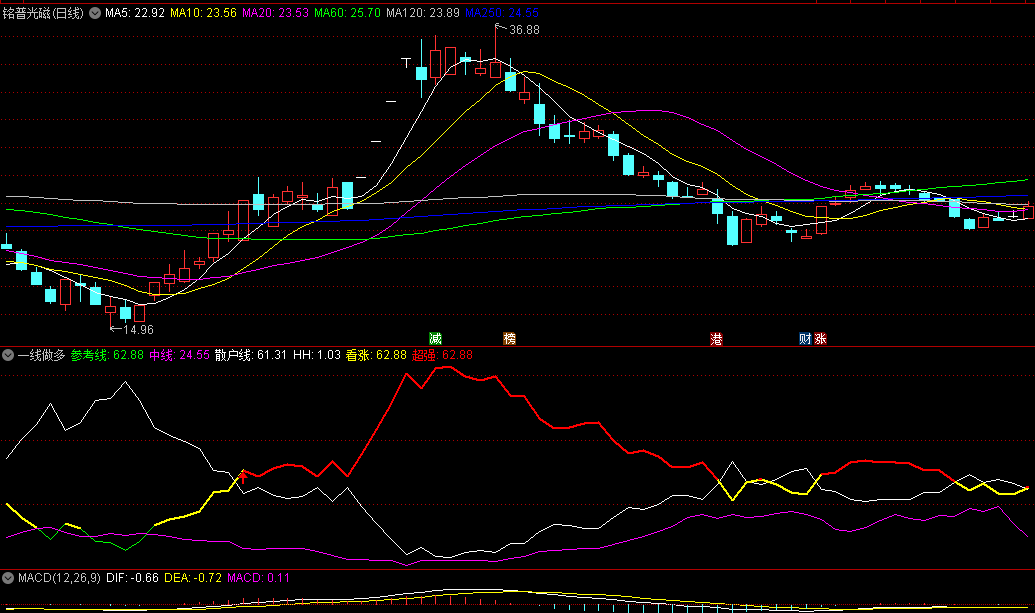Viewport: 1035px width, 613px height.
Task: Select the MA60: 25.70 legend value
Action: (x=347, y=13)
